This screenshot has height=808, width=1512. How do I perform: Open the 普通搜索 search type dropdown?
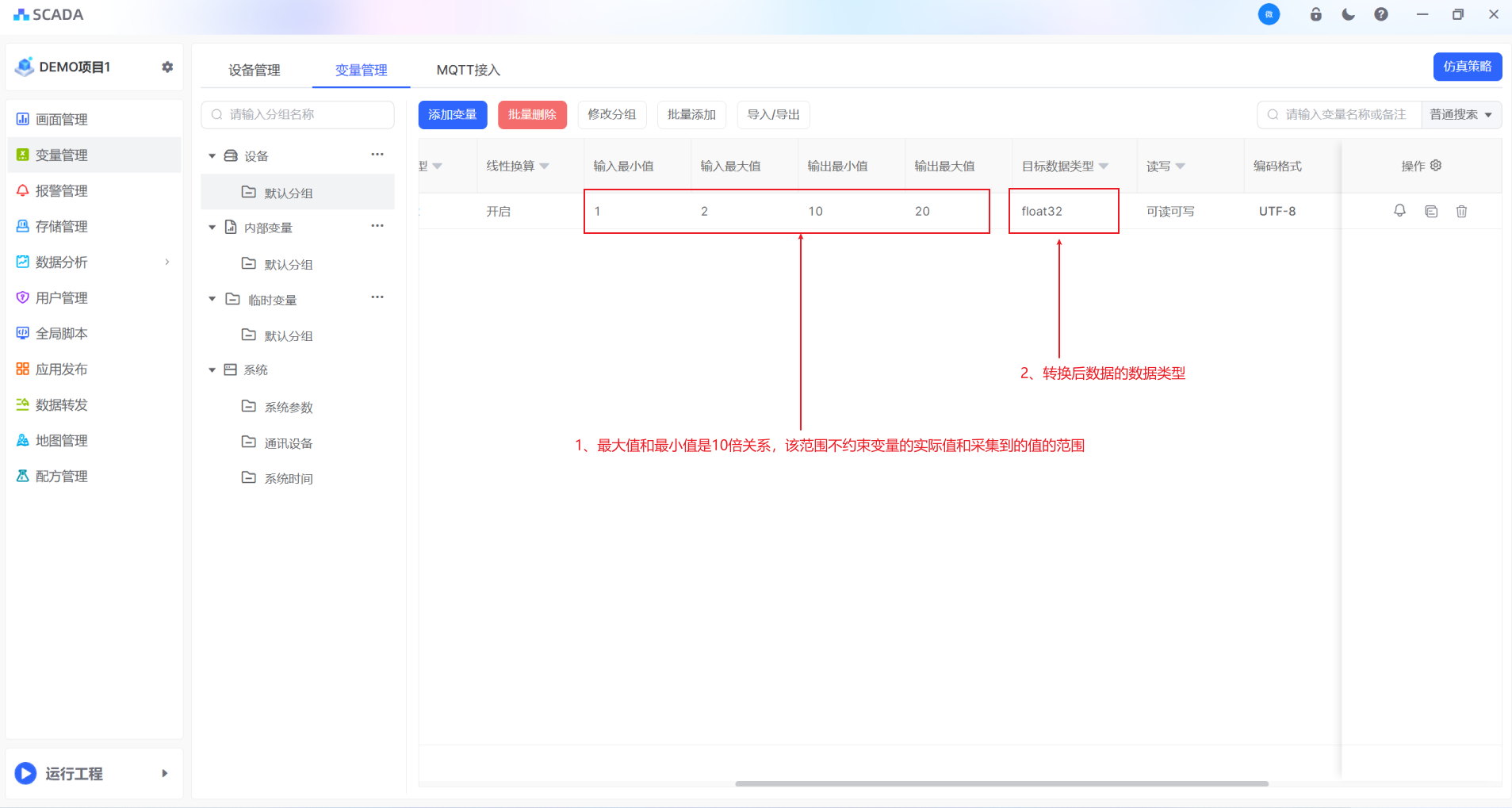(1460, 115)
